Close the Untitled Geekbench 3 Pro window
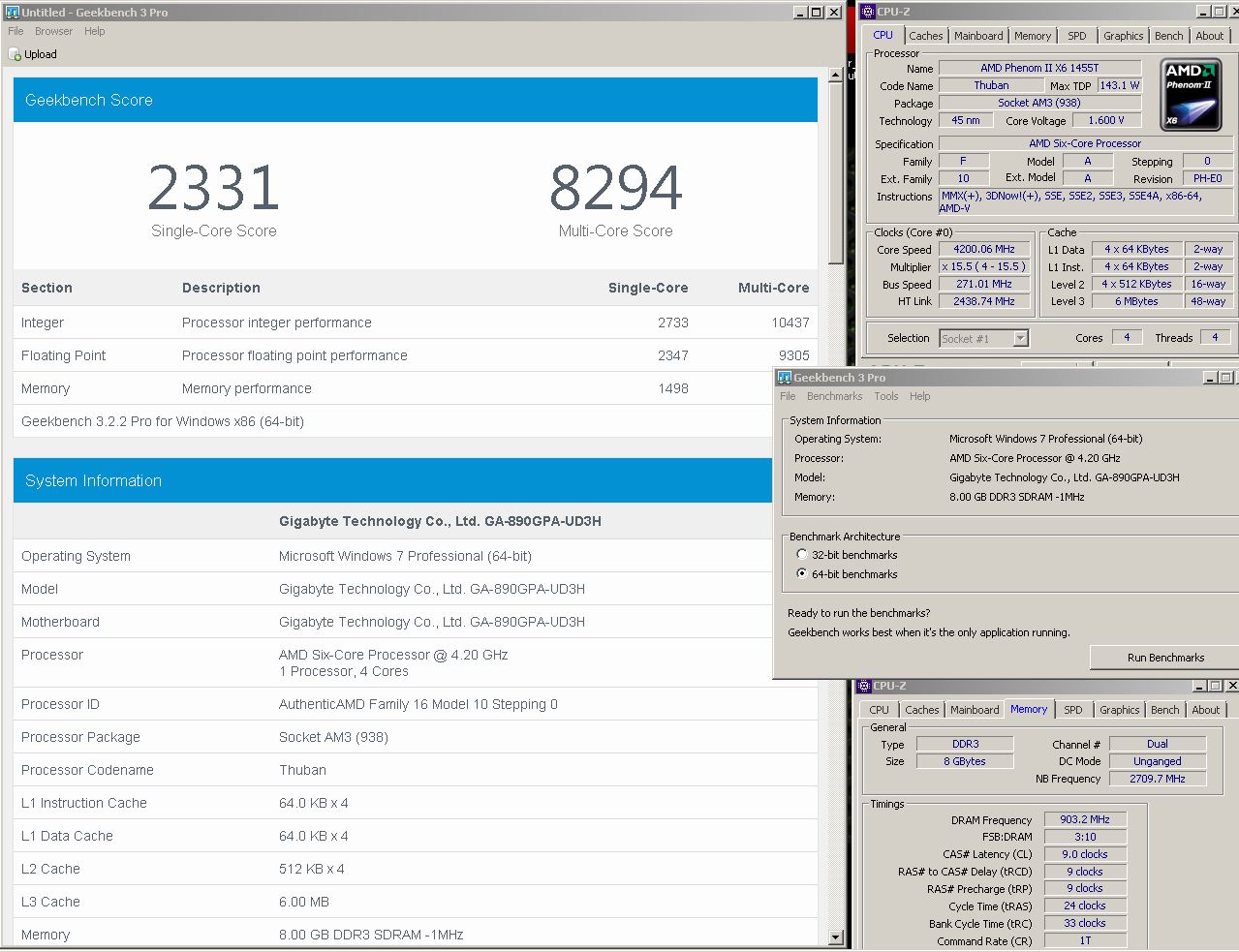This screenshot has width=1239, height=952. tap(834, 12)
